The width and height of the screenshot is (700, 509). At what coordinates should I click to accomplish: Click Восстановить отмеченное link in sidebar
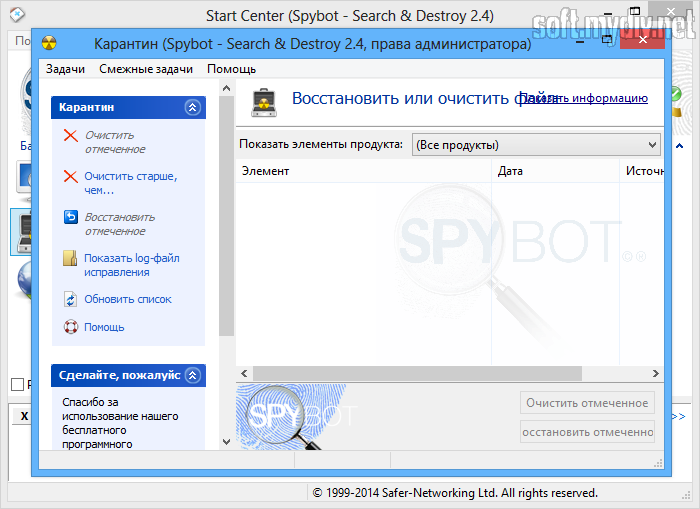(120, 224)
